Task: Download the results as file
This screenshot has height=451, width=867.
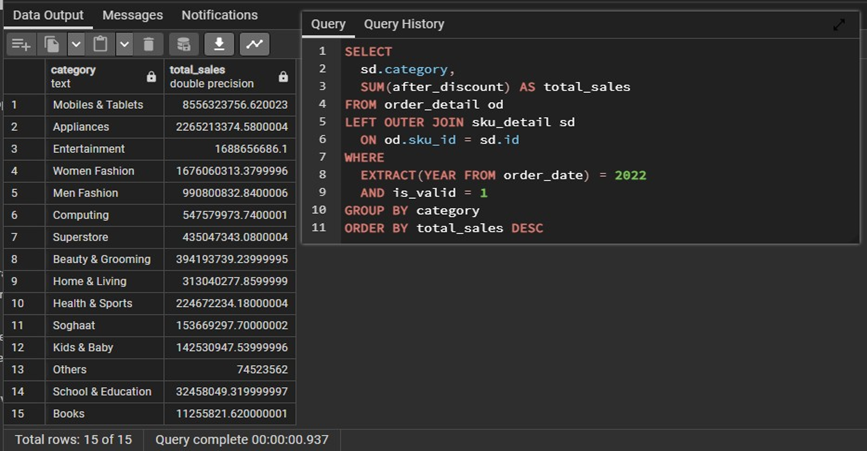Action: coord(219,44)
